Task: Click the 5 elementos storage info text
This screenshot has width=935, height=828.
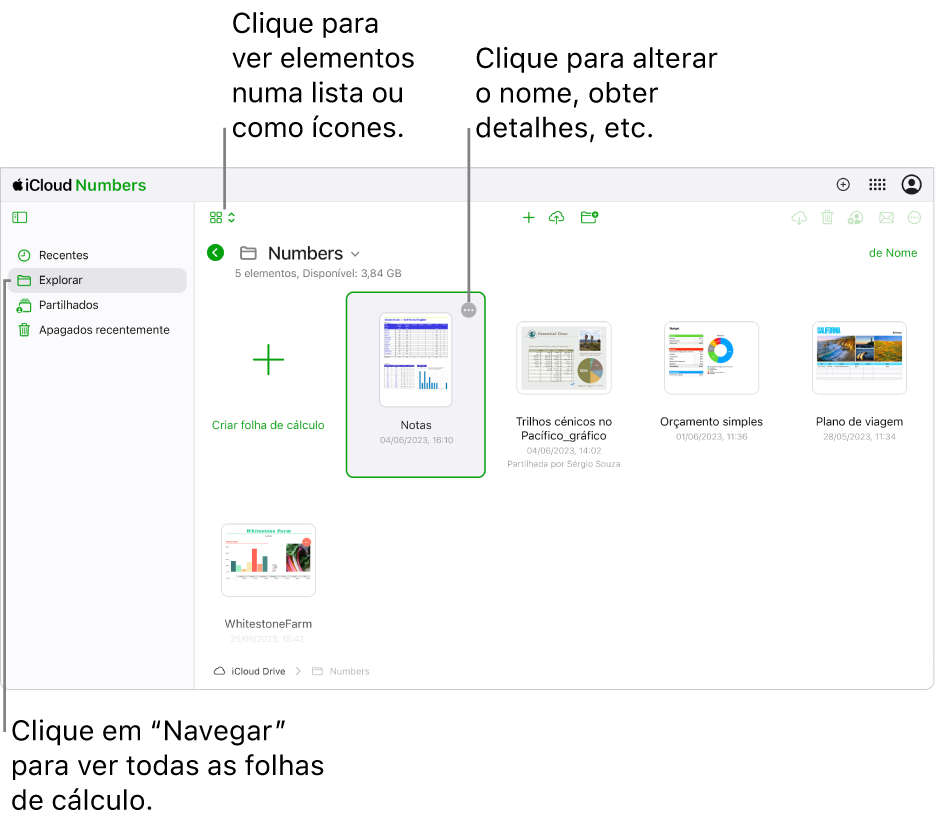Action: [318, 274]
